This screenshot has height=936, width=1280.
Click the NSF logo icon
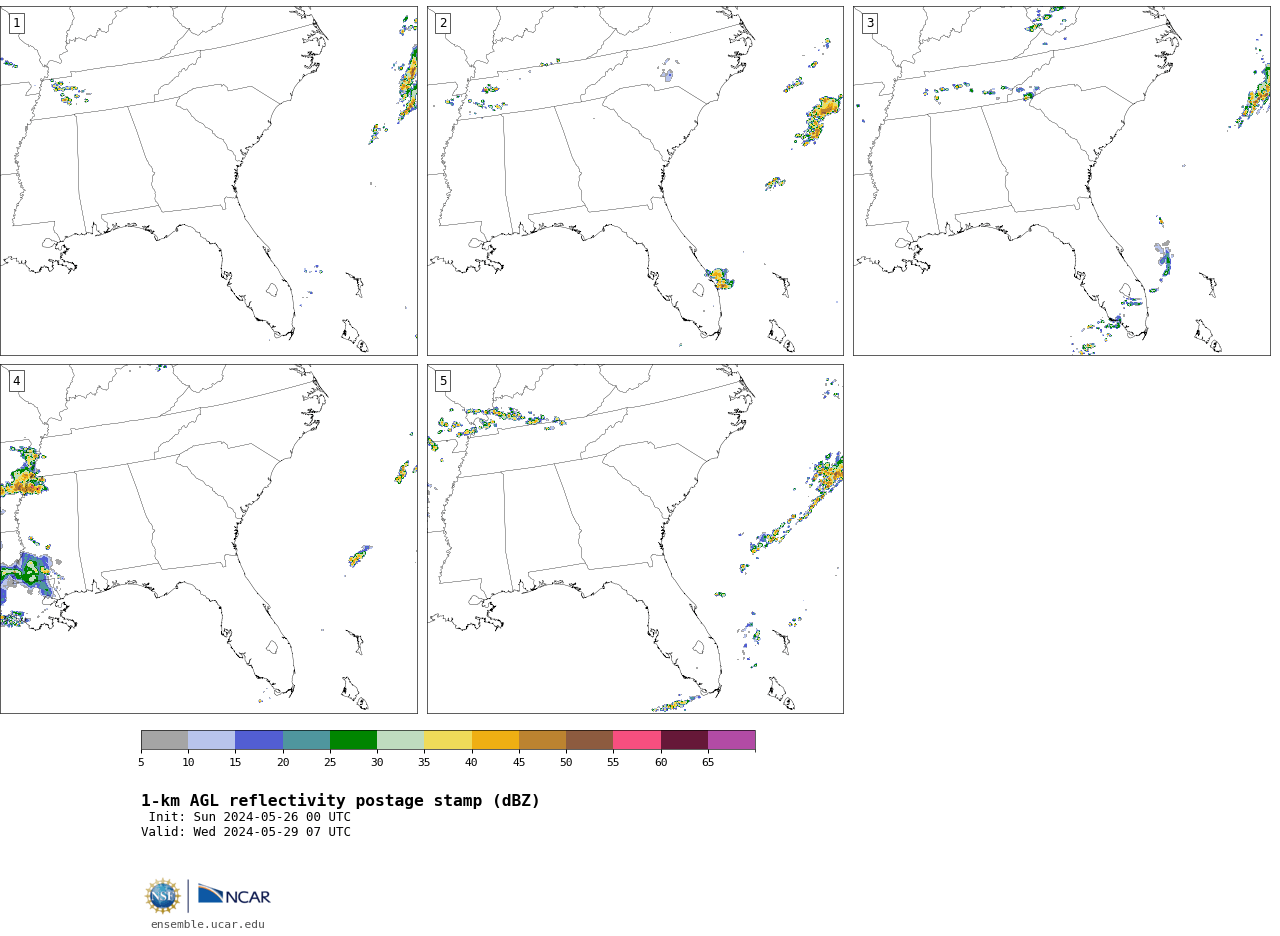click(163, 896)
